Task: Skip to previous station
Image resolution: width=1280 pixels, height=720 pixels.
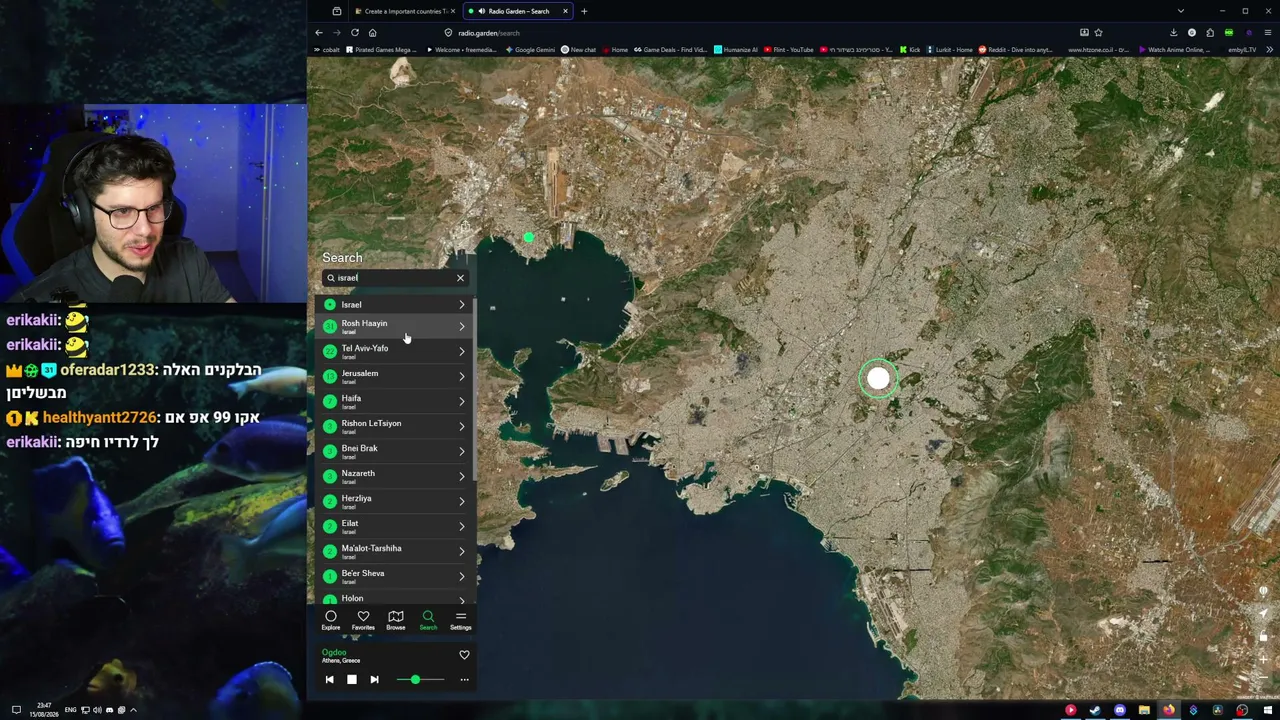Action: tap(329, 680)
